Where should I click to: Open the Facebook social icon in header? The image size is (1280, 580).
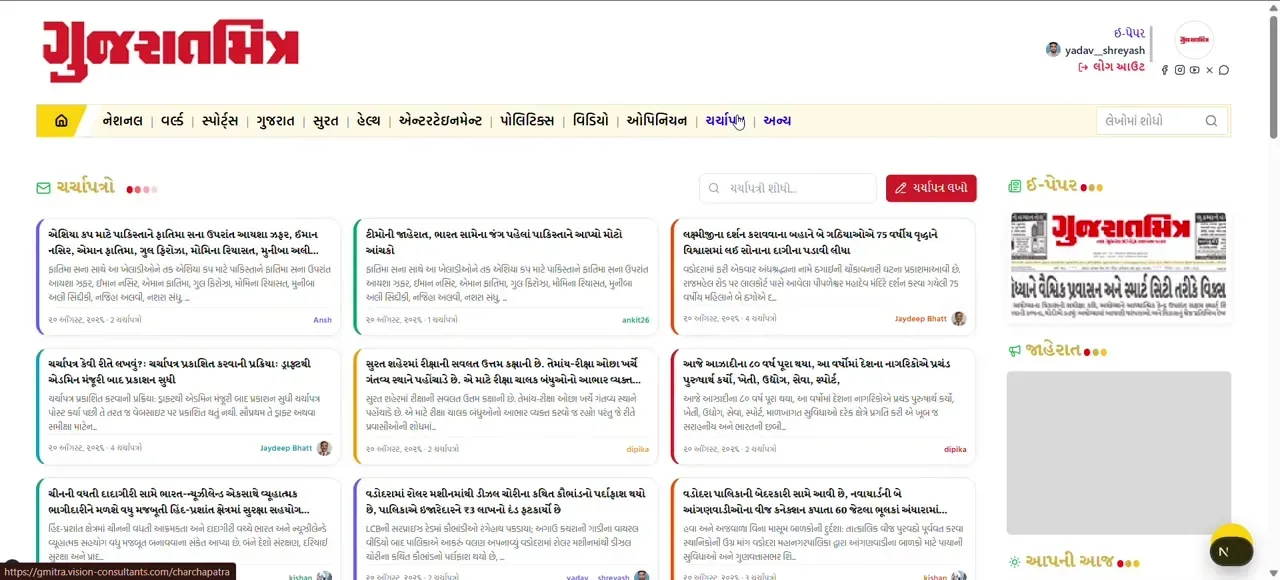coord(1164,70)
